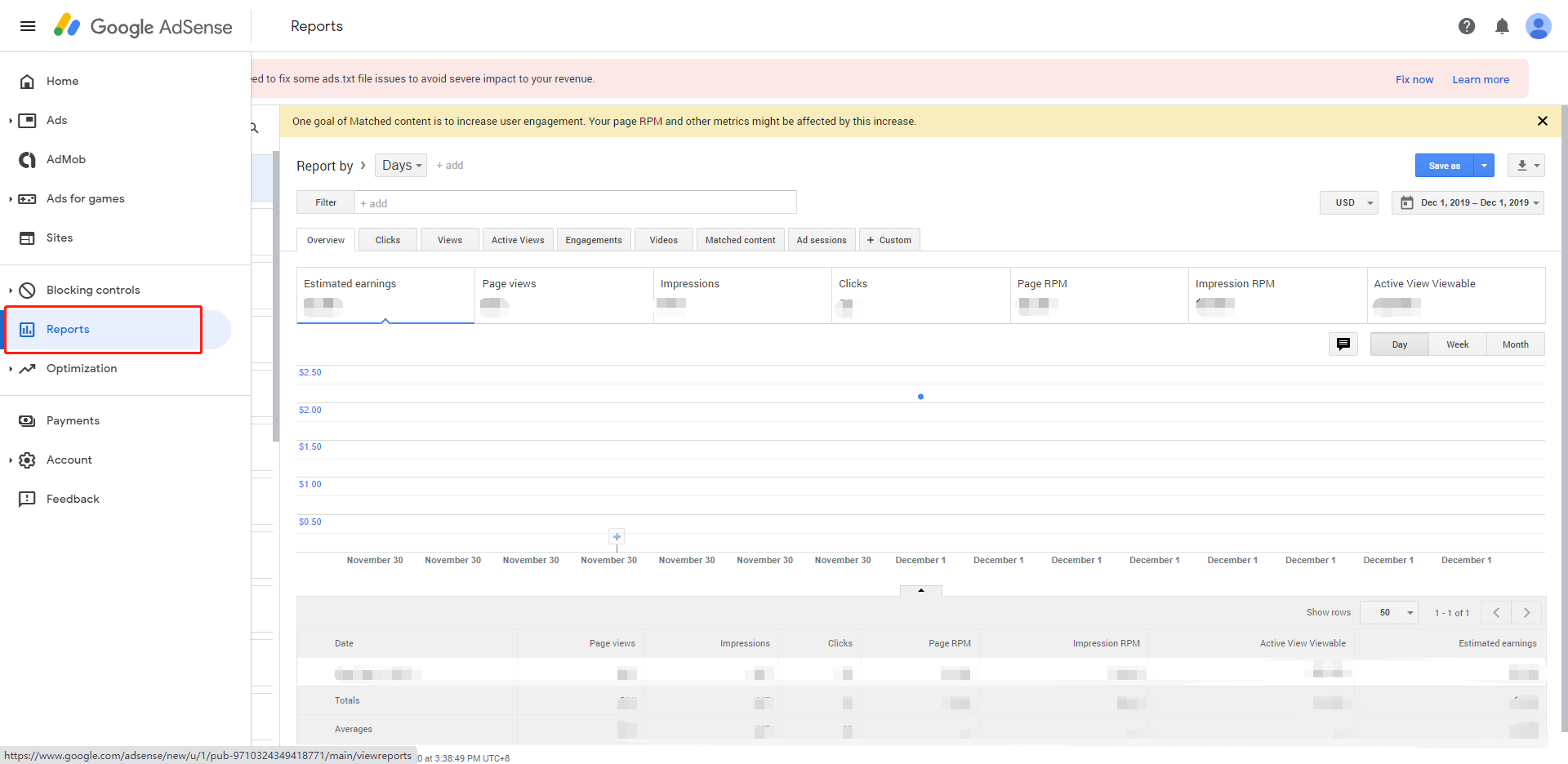Image resolution: width=1568 pixels, height=764 pixels.
Task: Go to next page of rows
Action: pos(1526,612)
